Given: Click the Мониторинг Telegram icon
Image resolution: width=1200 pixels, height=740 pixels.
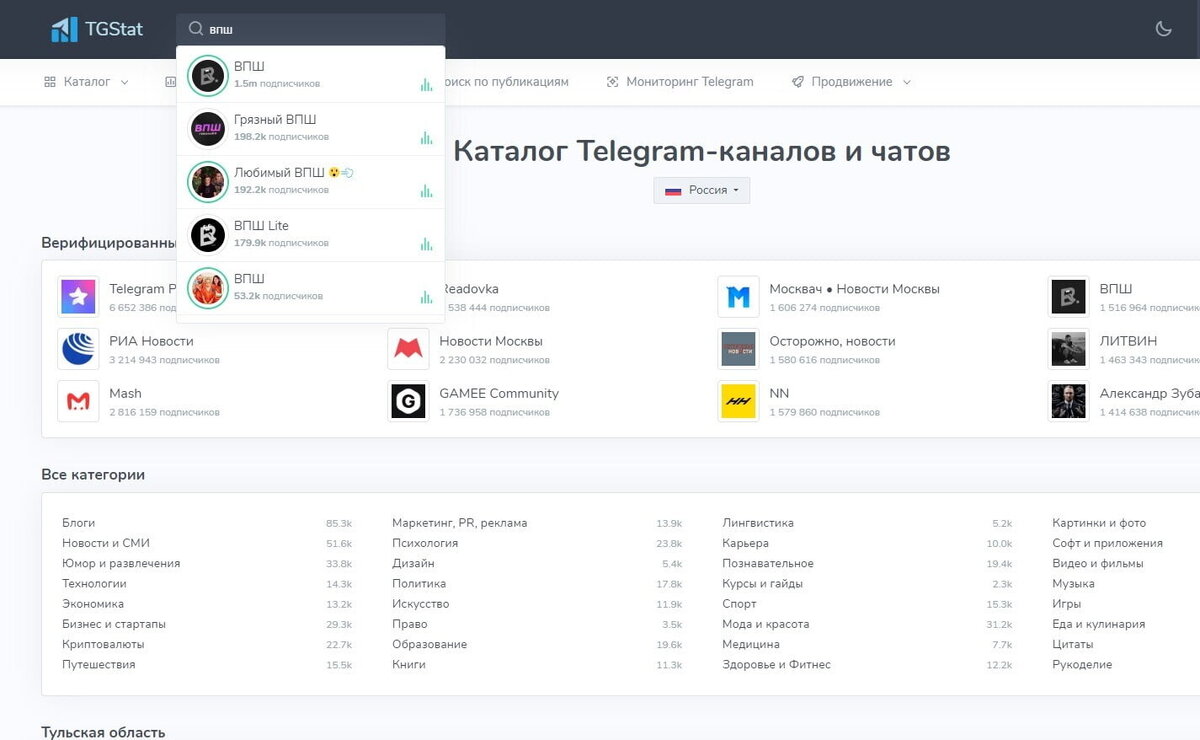Looking at the screenshot, I should tap(612, 82).
